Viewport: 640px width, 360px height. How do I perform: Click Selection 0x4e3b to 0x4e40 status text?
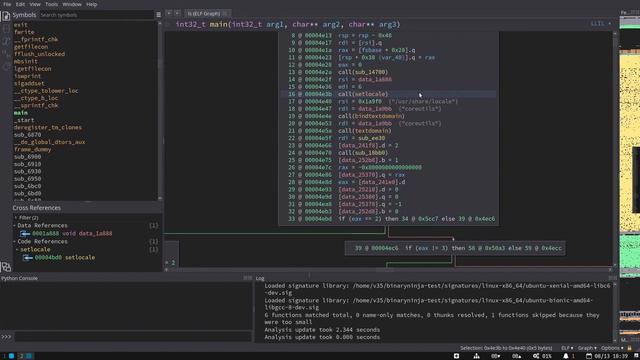506,348
